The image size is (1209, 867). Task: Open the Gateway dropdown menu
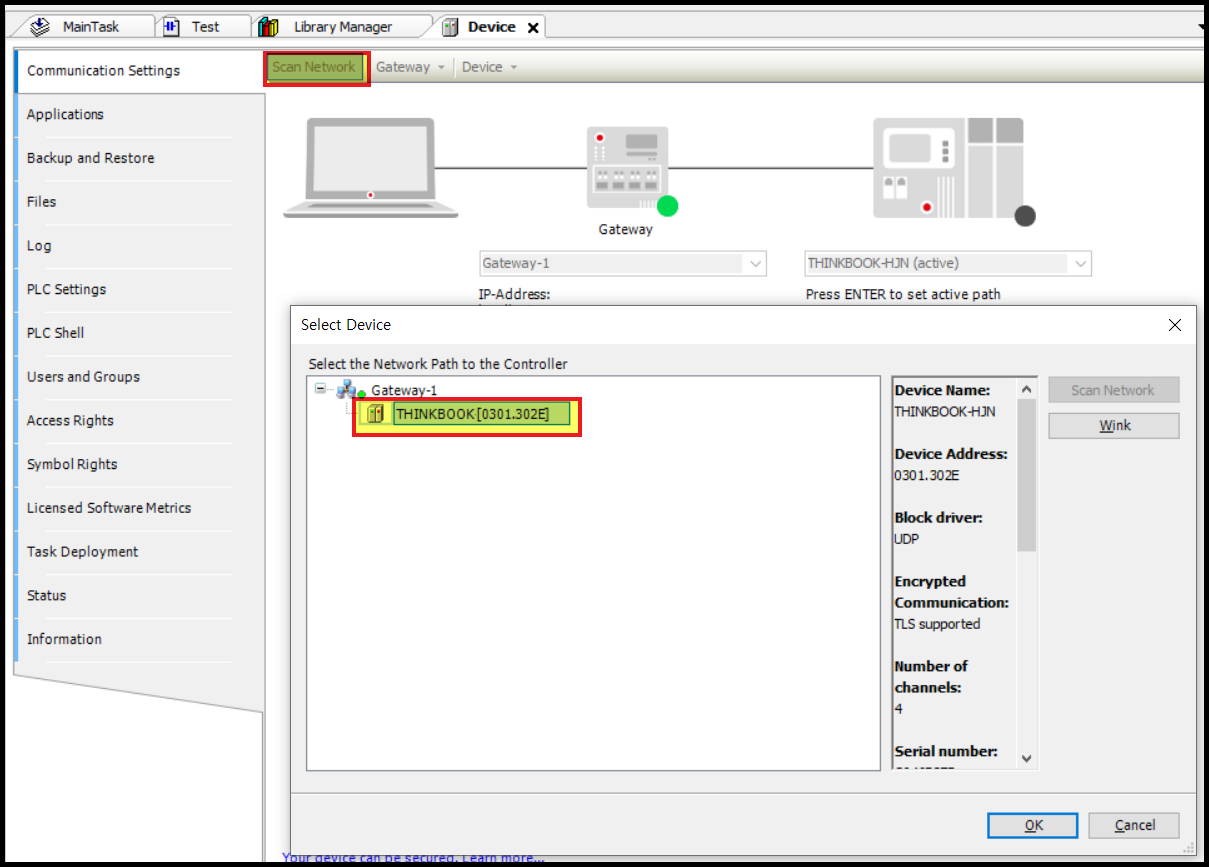pyautogui.click(x=410, y=67)
